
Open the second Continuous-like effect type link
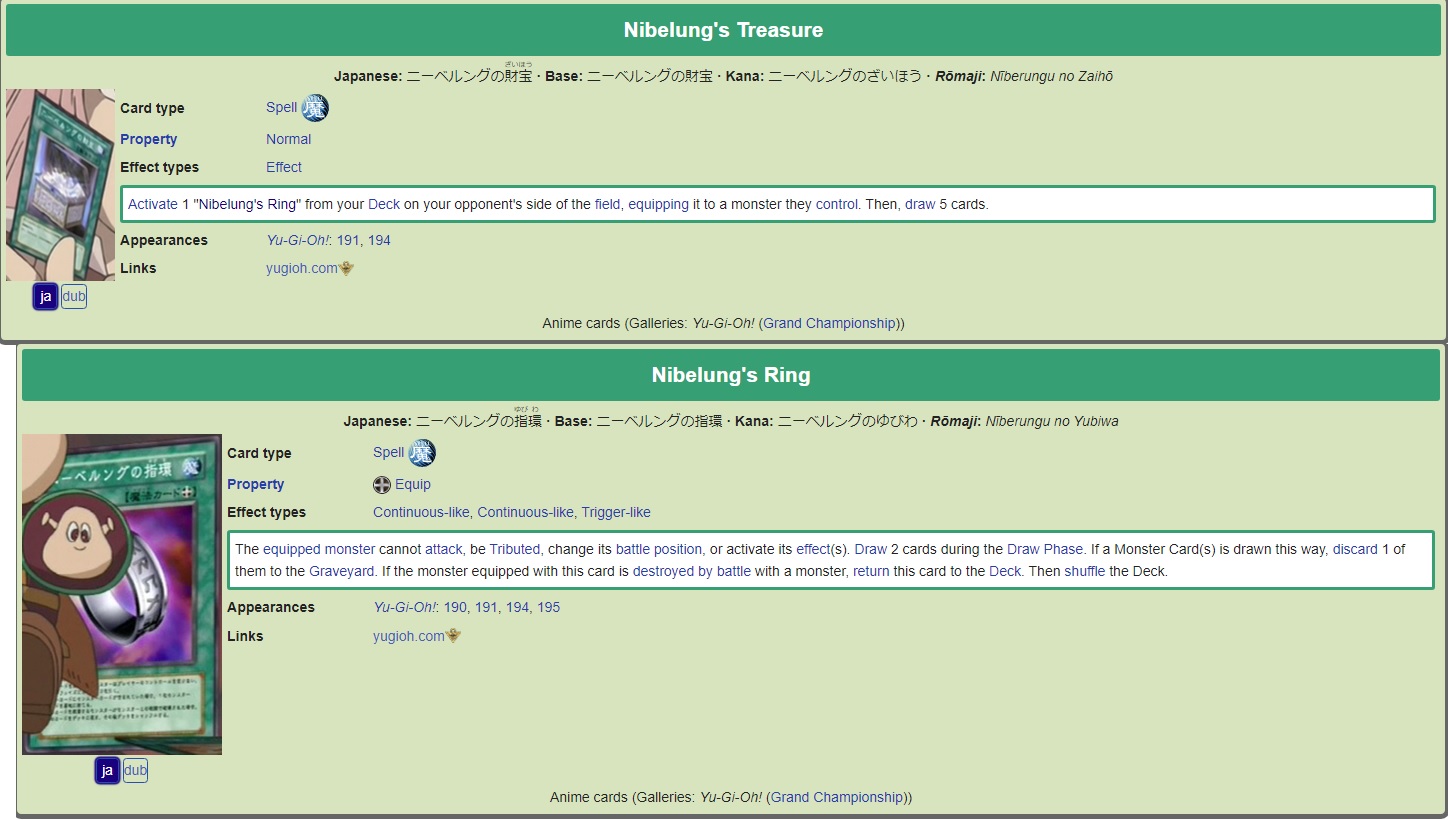525,512
